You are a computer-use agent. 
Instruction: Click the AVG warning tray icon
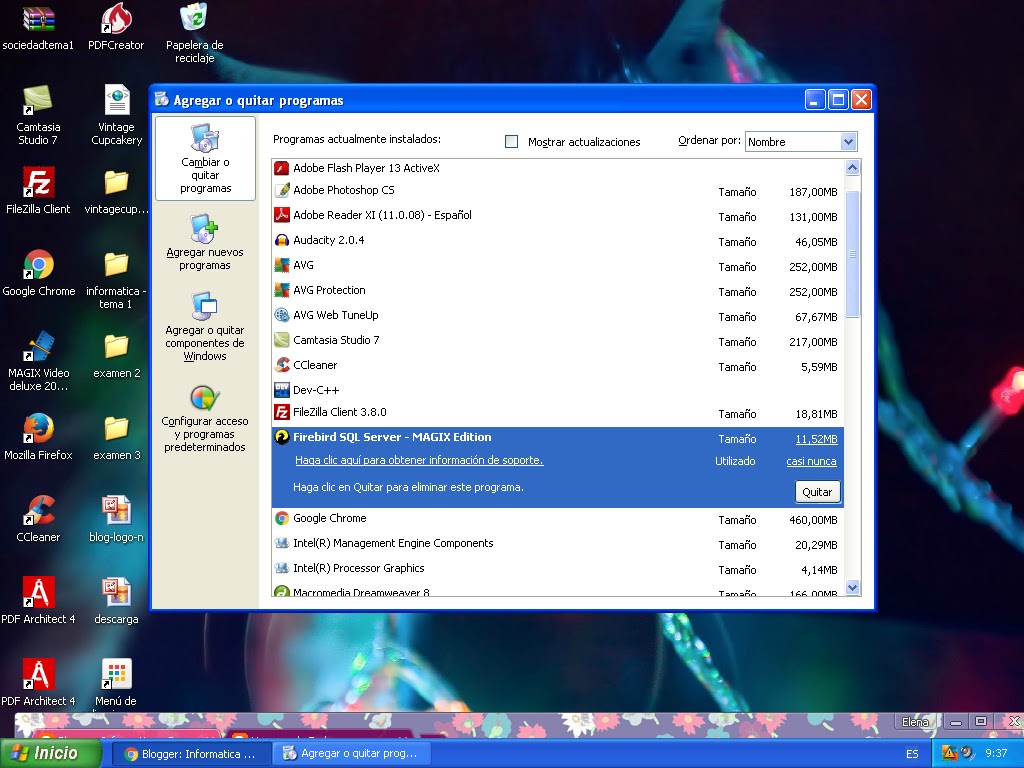click(949, 754)
